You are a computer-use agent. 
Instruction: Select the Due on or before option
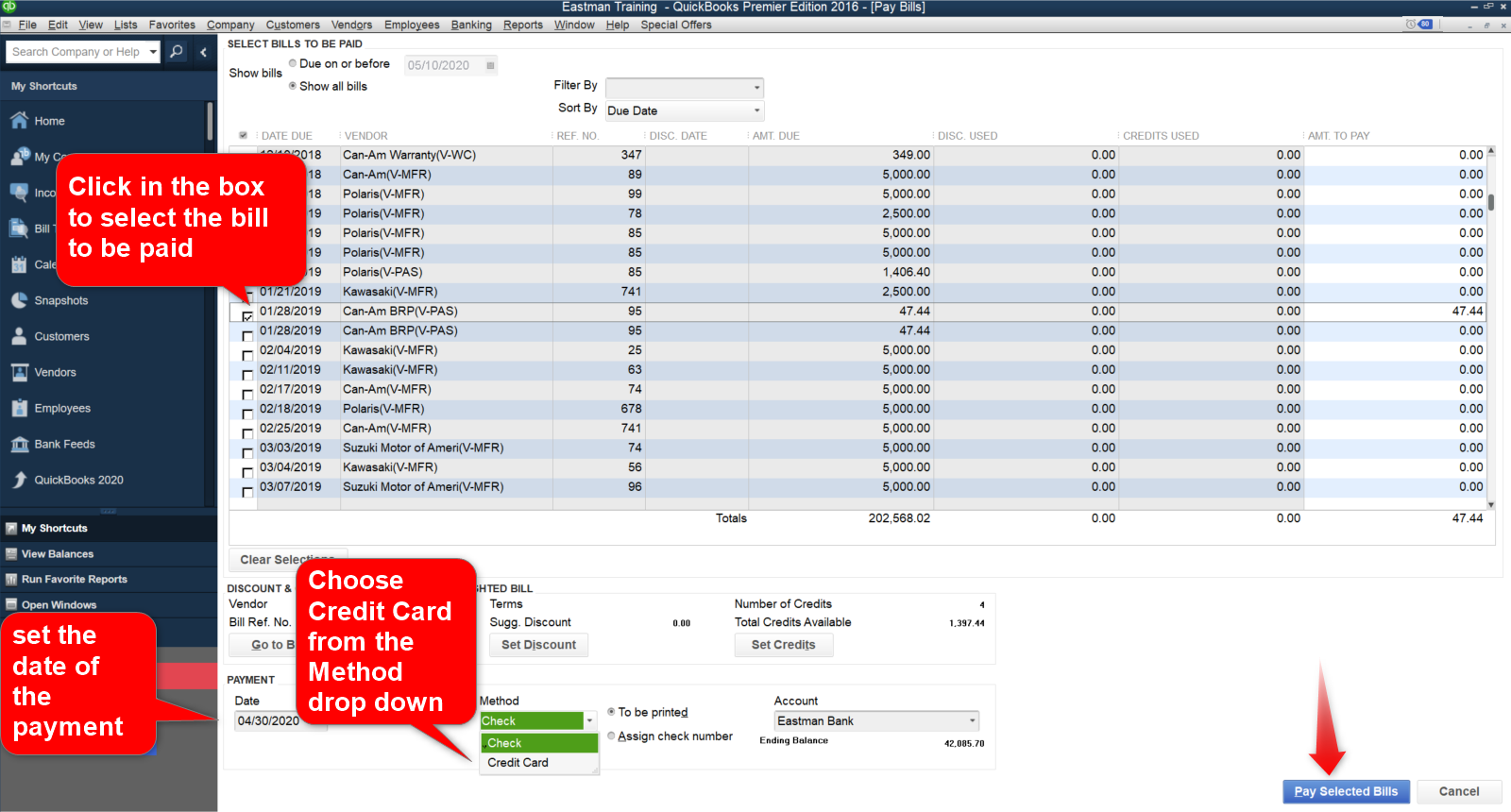point(293,63)
